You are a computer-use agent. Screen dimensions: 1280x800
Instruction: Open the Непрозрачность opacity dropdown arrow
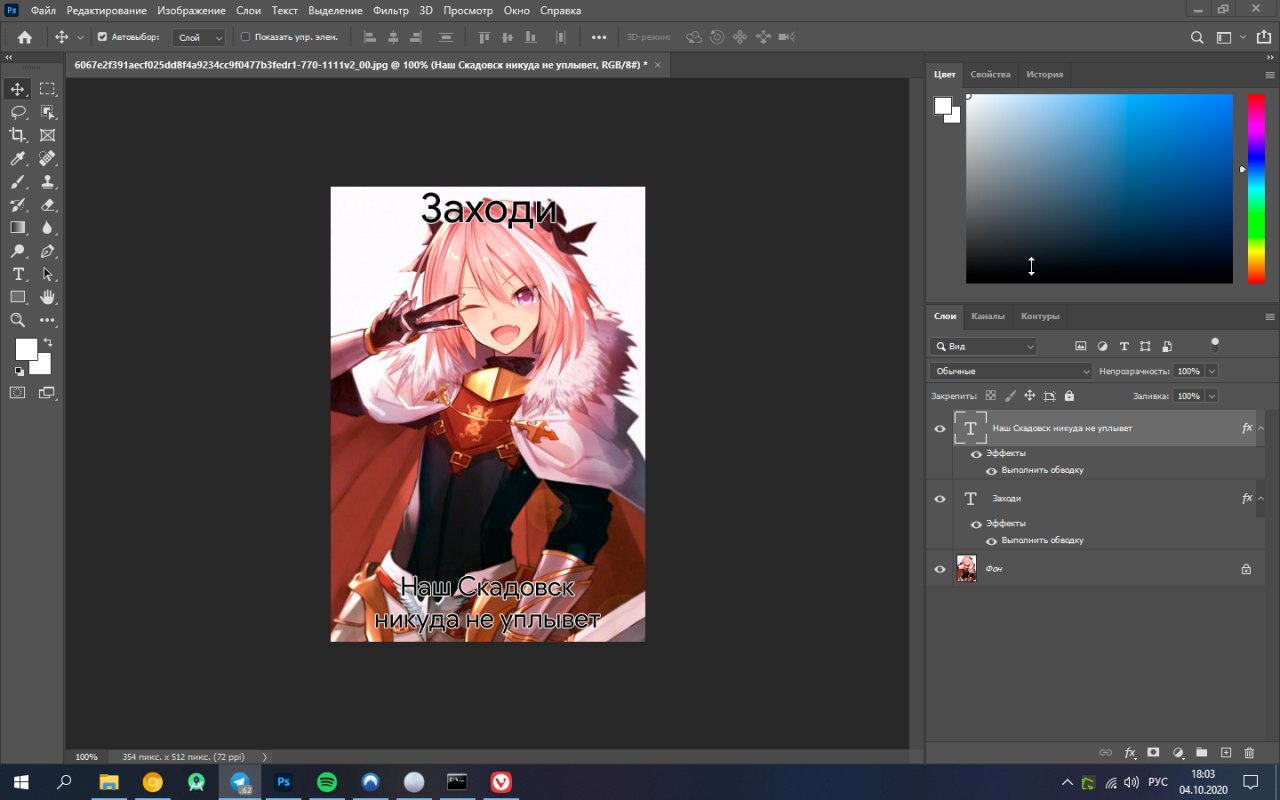[x=1212, y=371]
